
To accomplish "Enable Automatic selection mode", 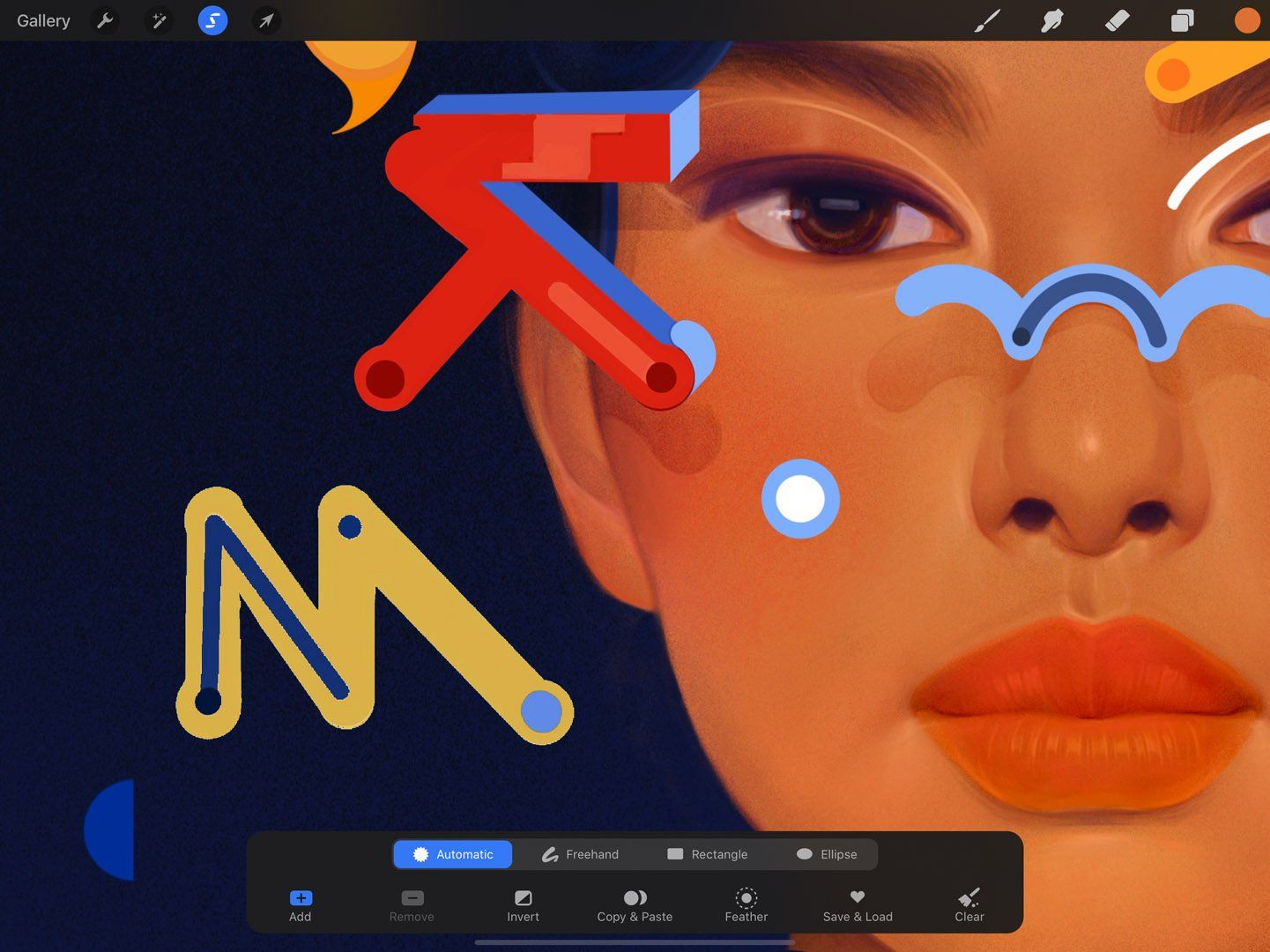I will [x=452, y=853].
